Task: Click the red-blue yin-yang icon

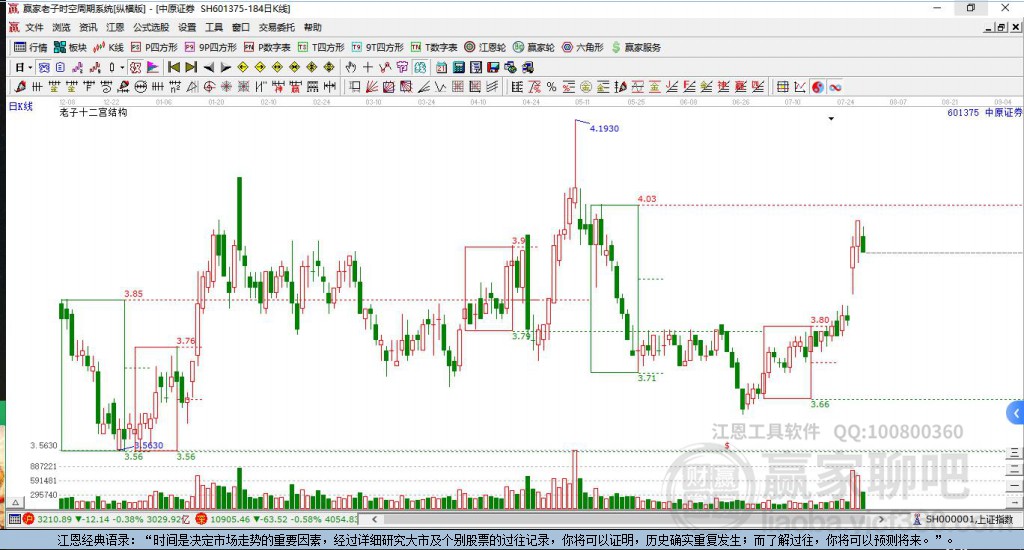Action: coord(818,87)
